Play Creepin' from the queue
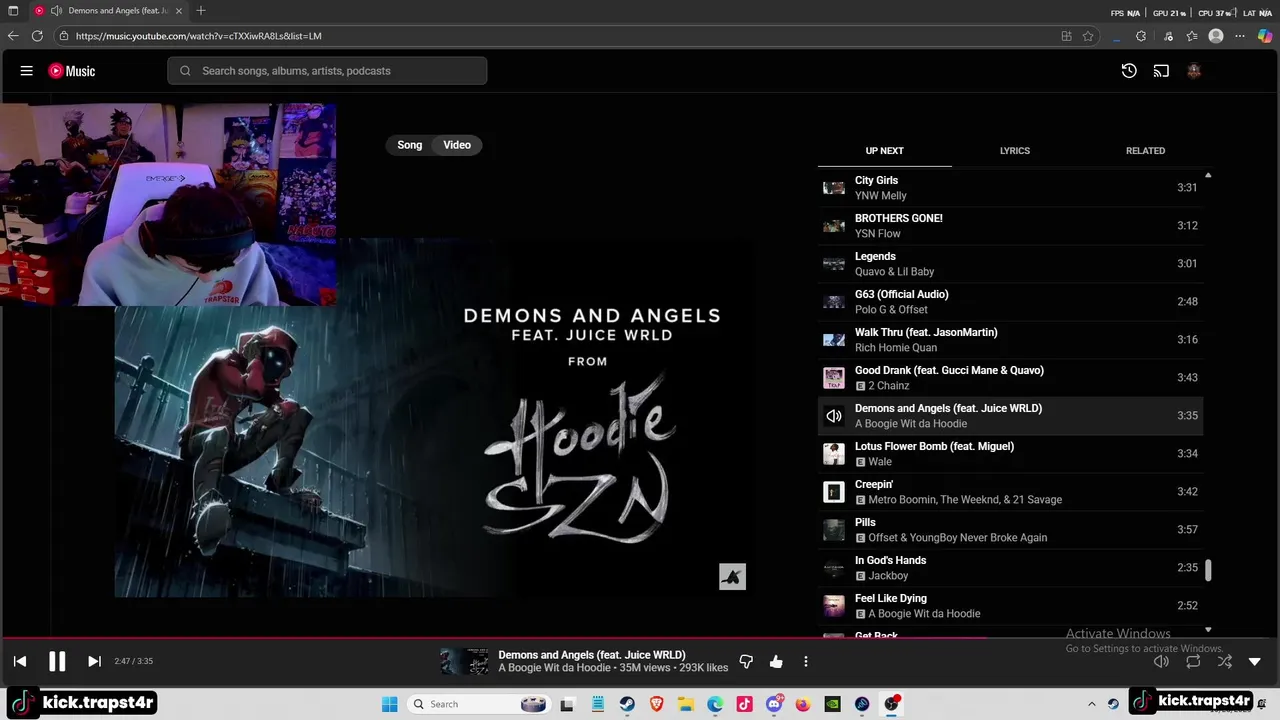Image resolution: width=1280 pixels, height=720 pixels. coord(1010,492)
